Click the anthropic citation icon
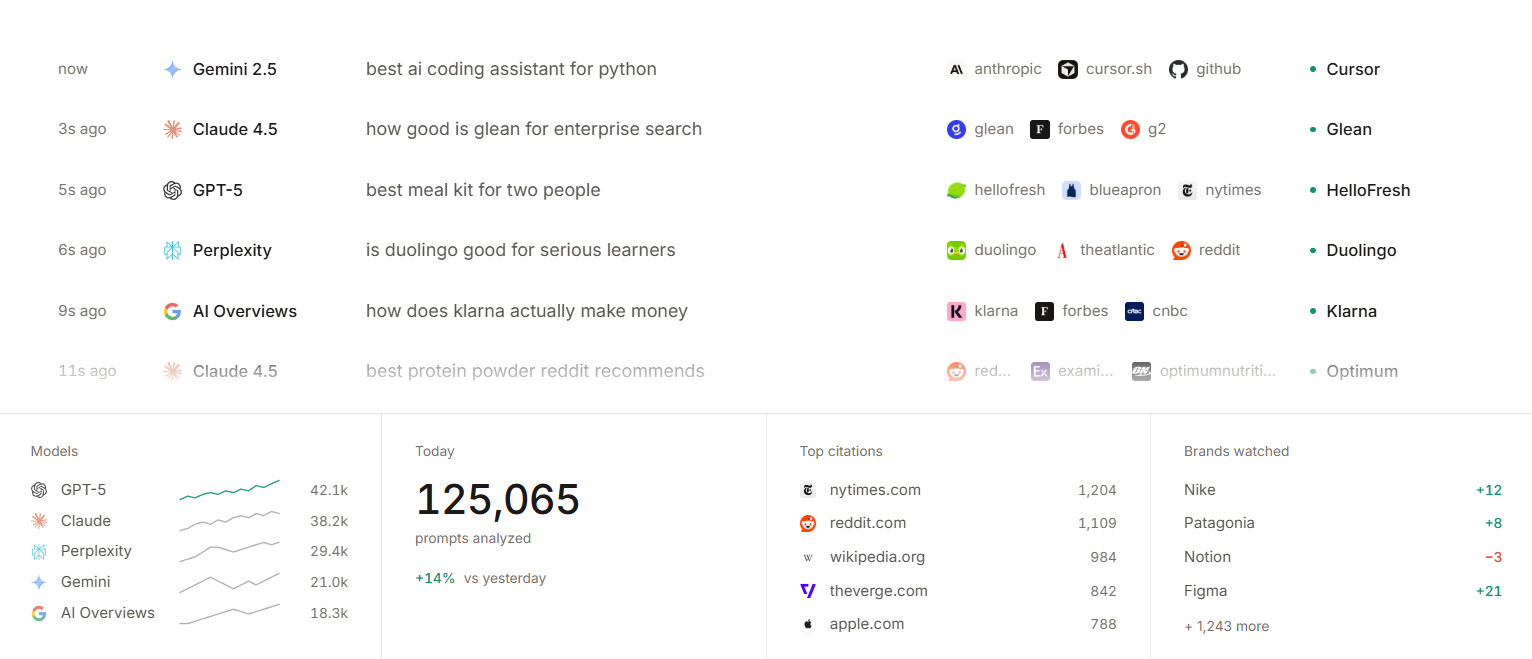 pos(956,69)
